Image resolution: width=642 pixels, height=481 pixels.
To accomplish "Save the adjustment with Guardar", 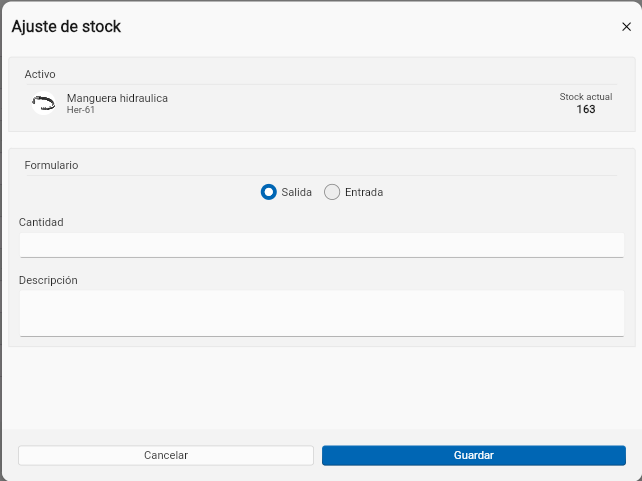I will click(x=474, y=455).
